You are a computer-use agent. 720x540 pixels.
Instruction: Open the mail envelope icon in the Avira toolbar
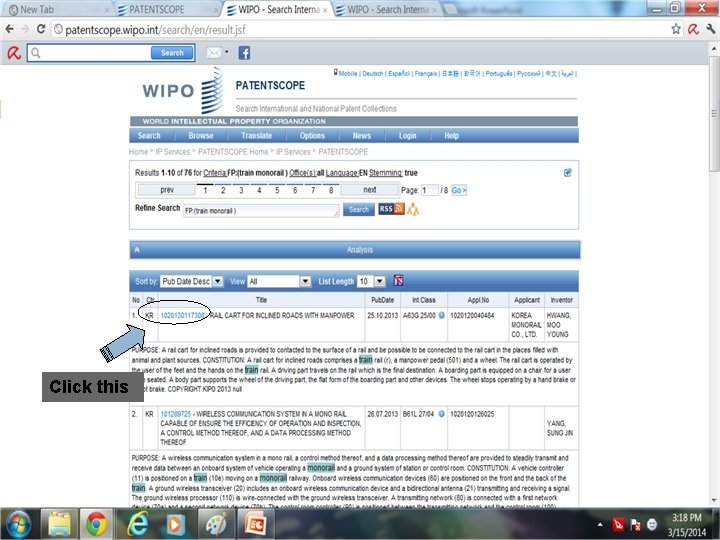(x=214, y=53)
